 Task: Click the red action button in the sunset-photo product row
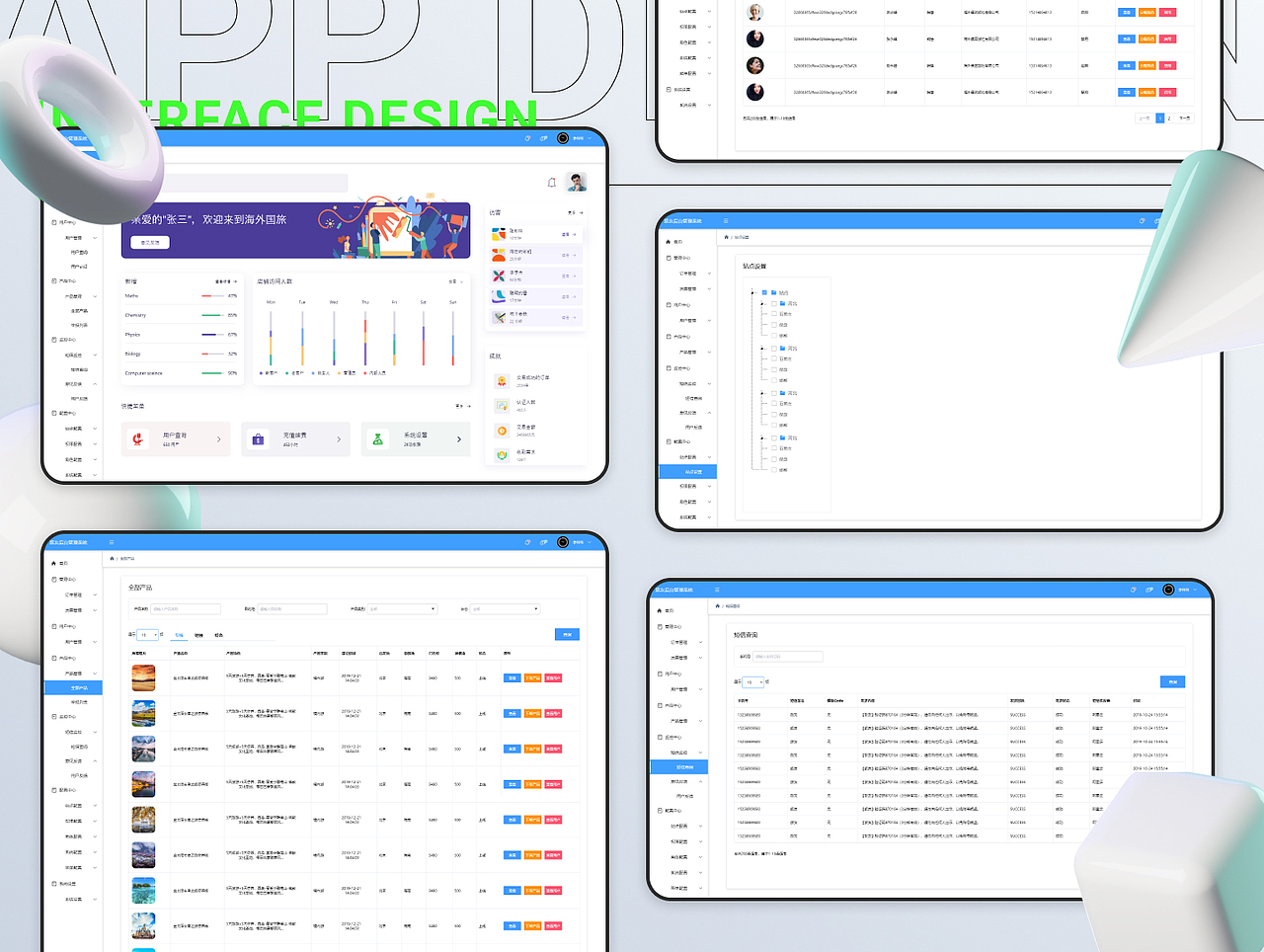click(553, 678)
